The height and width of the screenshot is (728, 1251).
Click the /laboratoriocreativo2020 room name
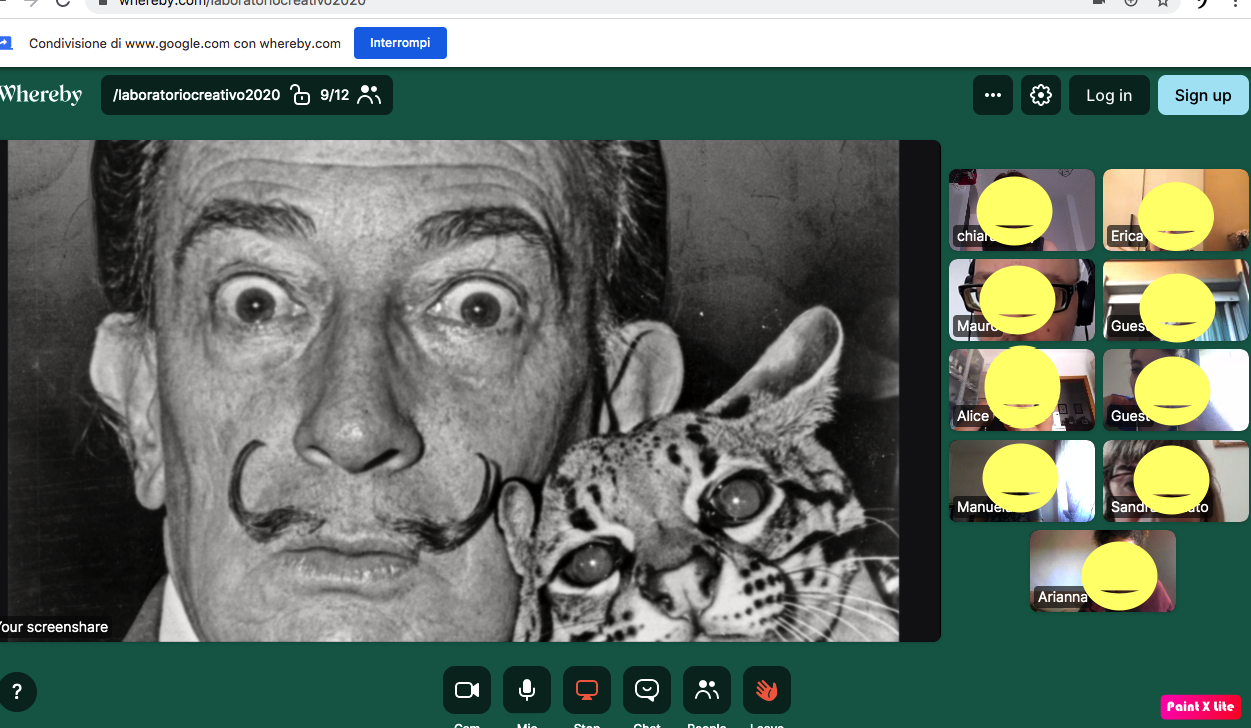[x=196, y=95]
